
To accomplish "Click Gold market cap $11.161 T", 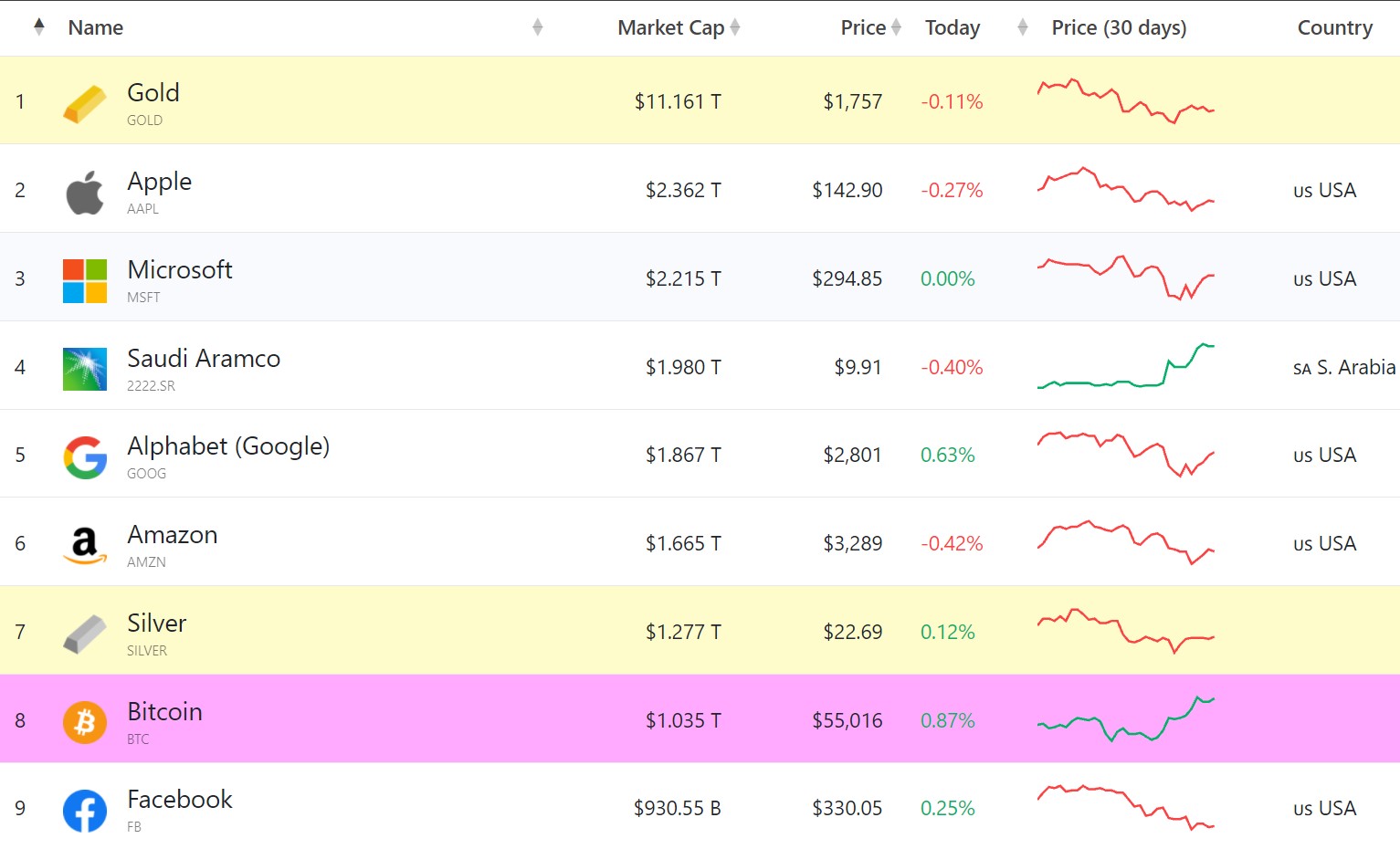I will pos(678,101).
